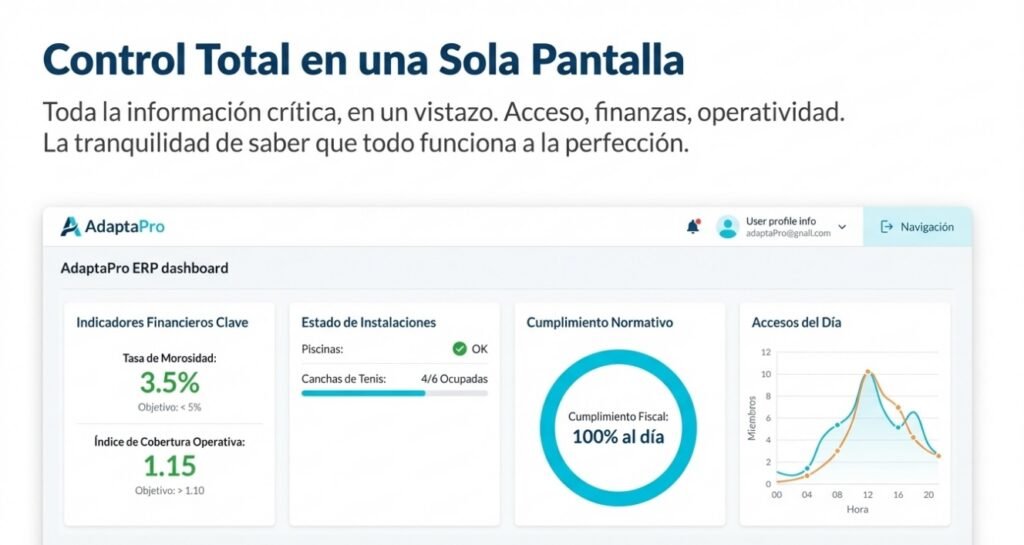The image size is (1024, 545).
Task: Open the Indicadores Financieros Clave card title
Action: pyautogui.click(x=162, y=322)
